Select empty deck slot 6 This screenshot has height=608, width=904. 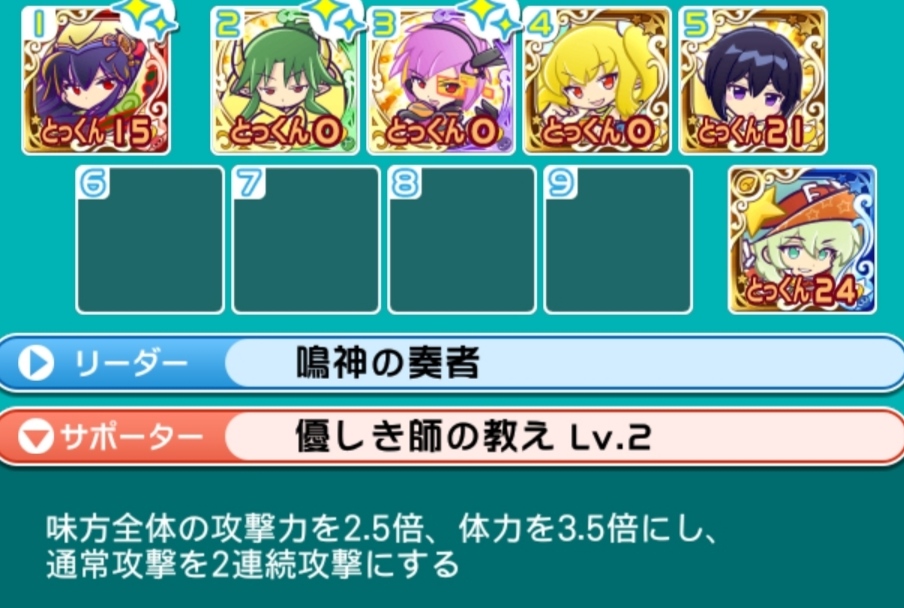pyautogui.click(x=150, y=240)
